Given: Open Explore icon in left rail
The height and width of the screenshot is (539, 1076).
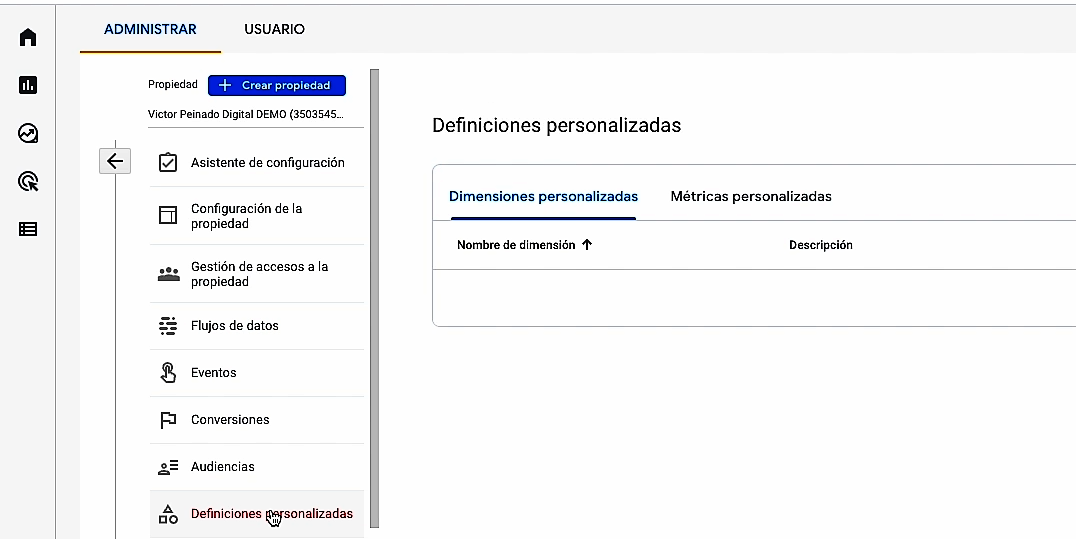Looking at the screenshot, I should coord(27,133).
